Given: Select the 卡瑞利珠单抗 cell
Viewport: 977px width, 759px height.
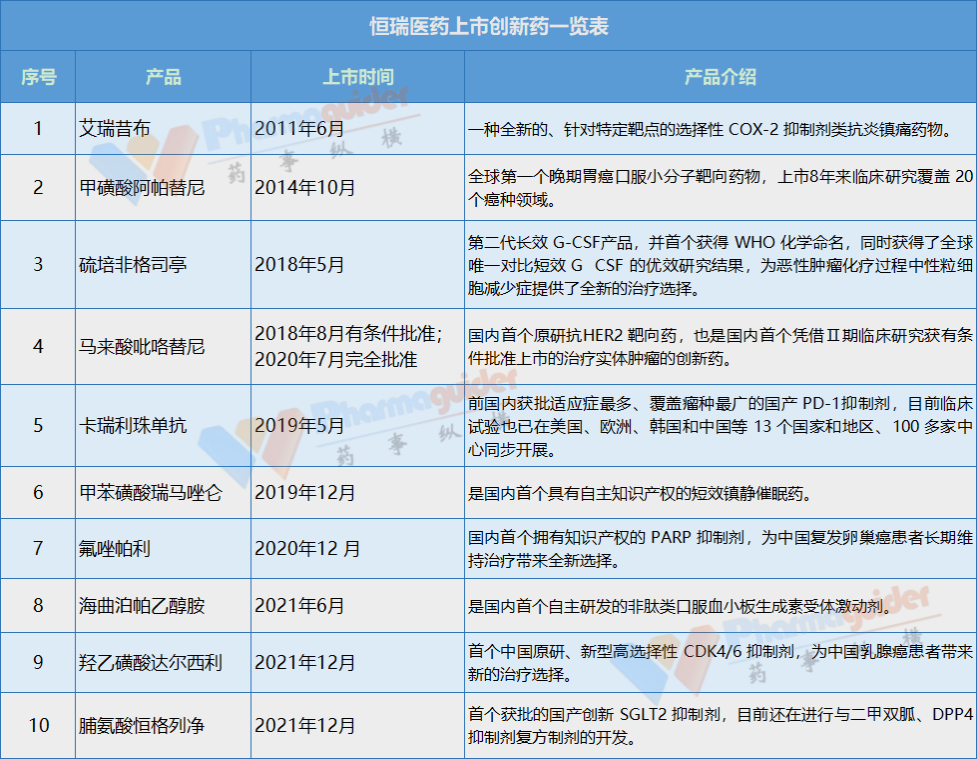Looking at the screenshot, I should click(x=133, y=425).
